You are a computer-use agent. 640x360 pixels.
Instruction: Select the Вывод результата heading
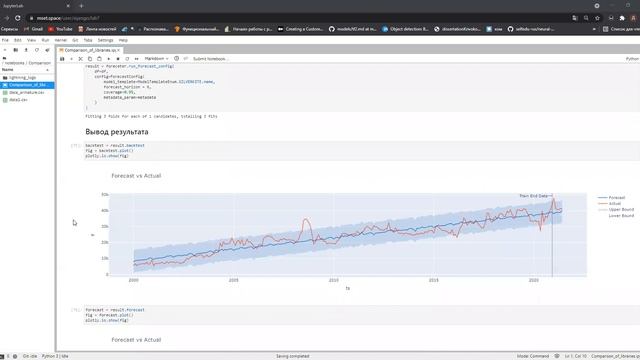point(117,132)
